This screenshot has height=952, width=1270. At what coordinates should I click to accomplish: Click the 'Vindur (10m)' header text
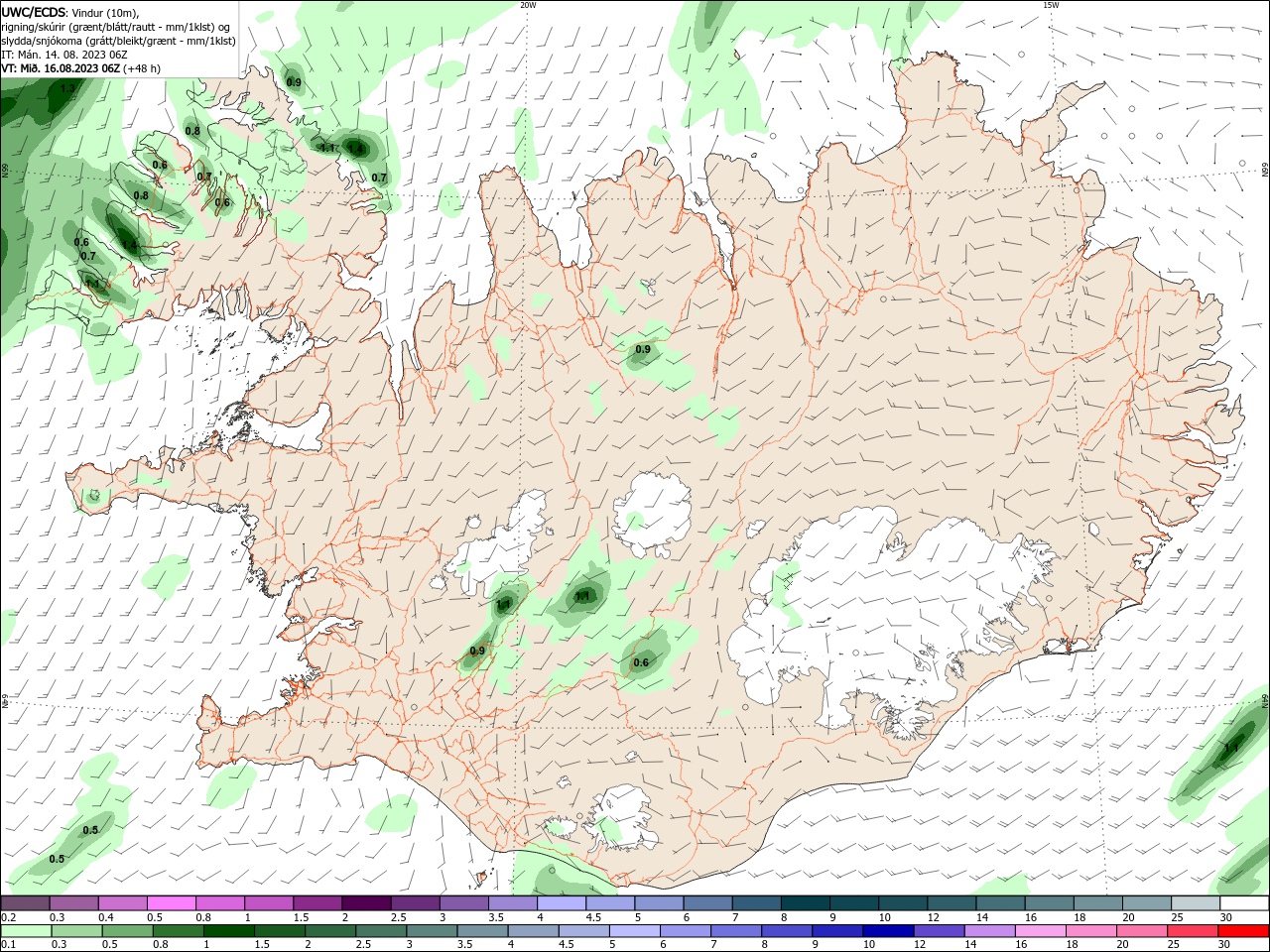[106, 12]
